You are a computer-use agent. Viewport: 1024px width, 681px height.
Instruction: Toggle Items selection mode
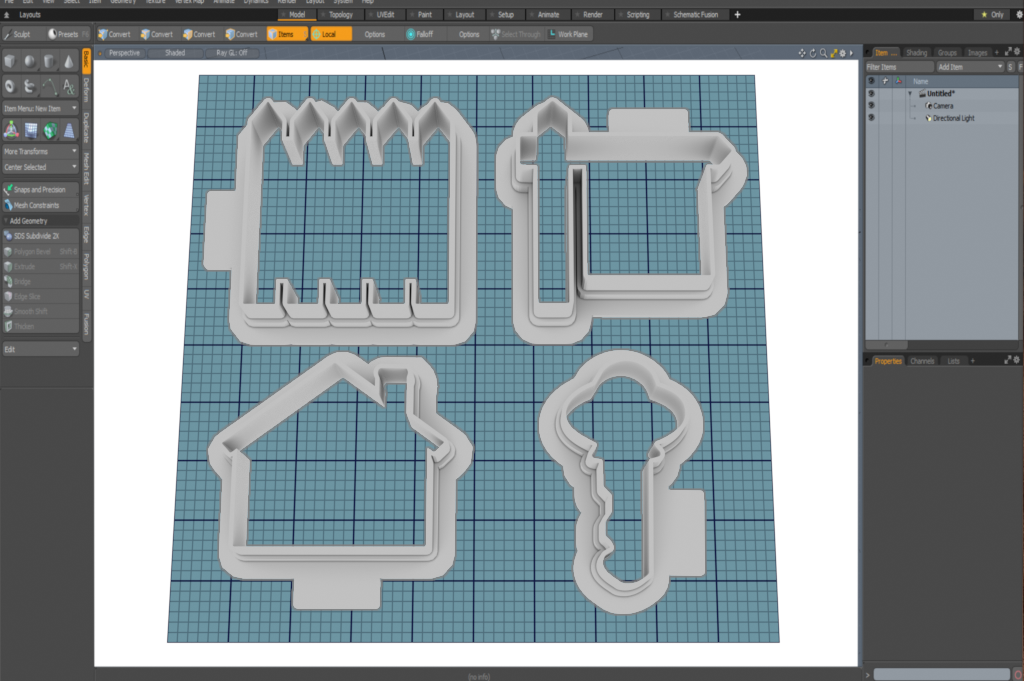286,34
